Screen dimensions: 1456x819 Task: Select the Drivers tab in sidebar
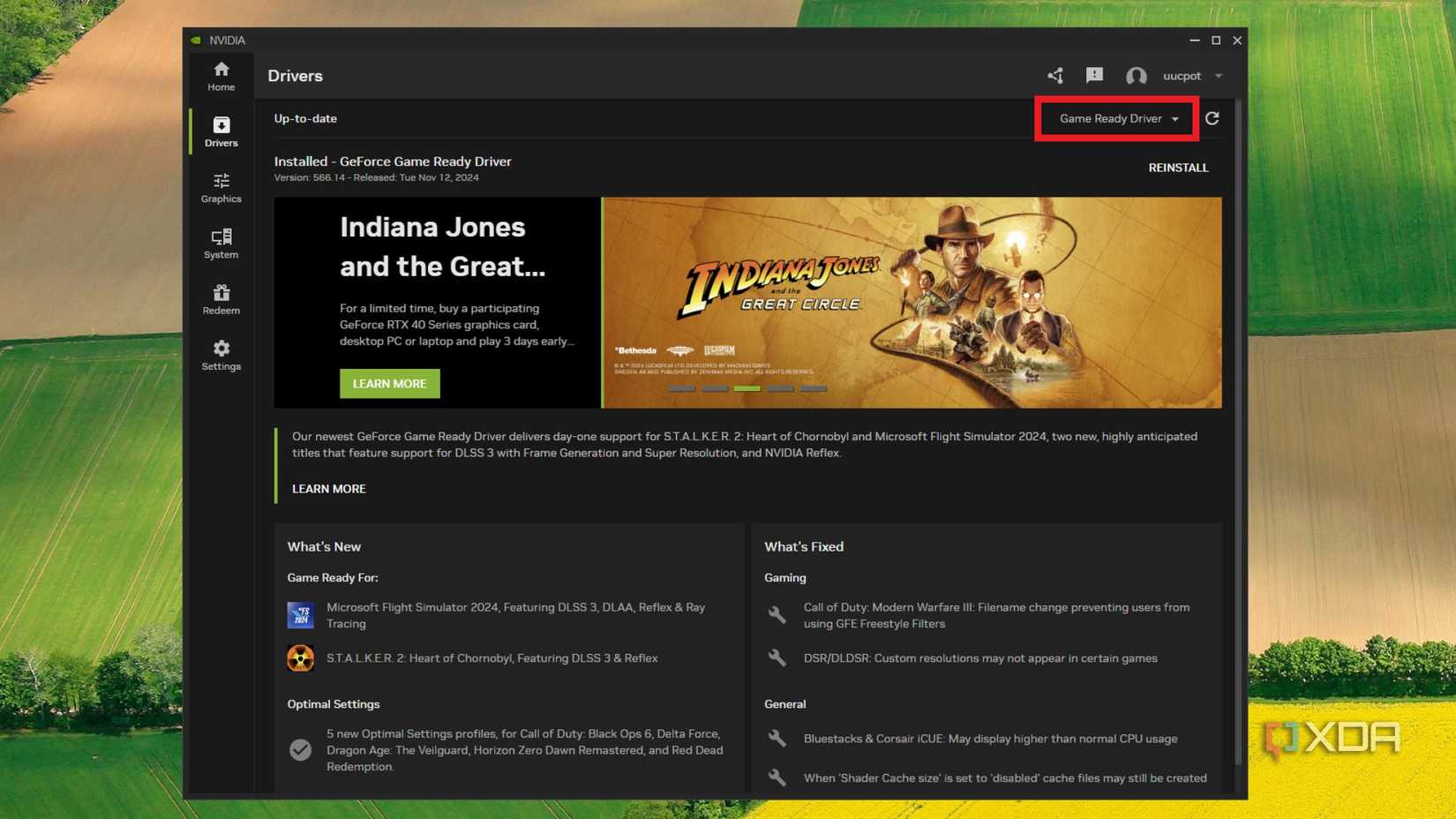[221, 131]
